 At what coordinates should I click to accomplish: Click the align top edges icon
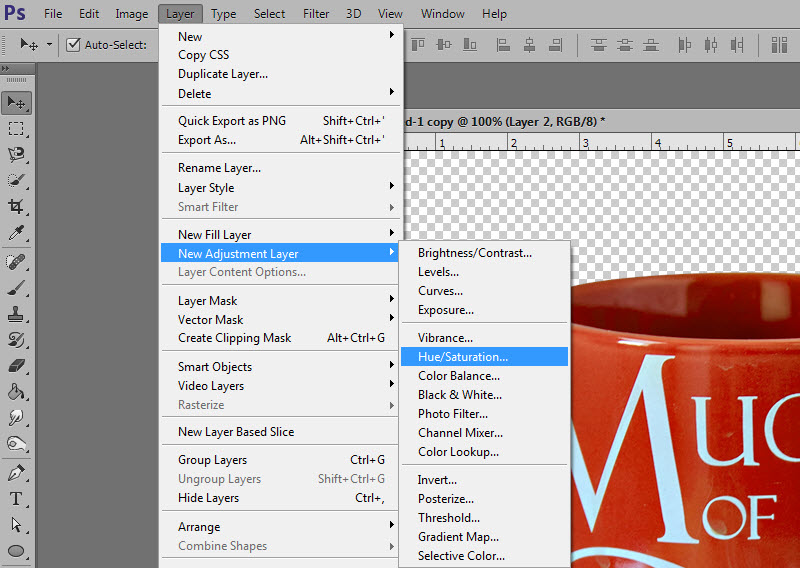418,45
